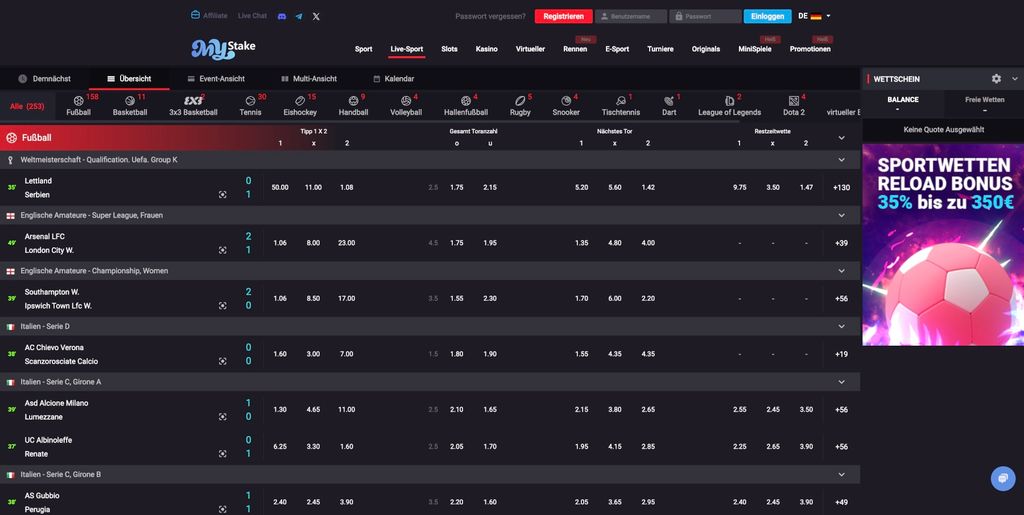Focus the Passwort input field
Viewport: 1024px width, 515px height.
click(x=705, y=16)
